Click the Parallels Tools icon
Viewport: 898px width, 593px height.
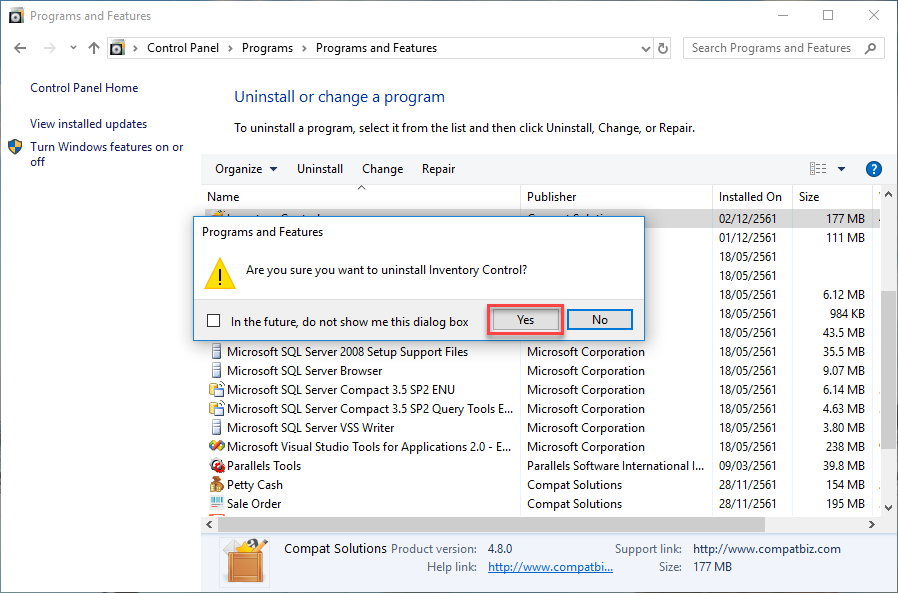coord(216,465)
